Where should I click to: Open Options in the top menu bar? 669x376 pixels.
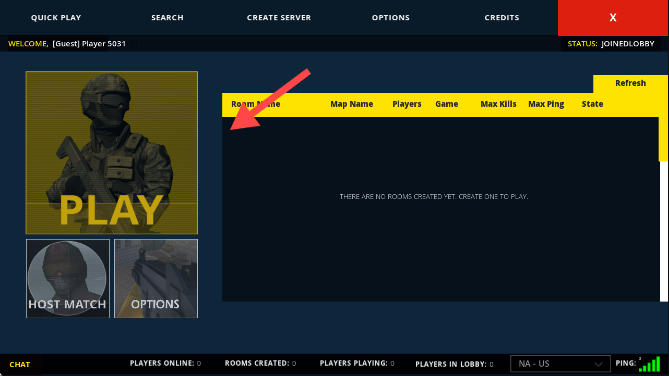point(390,17)
